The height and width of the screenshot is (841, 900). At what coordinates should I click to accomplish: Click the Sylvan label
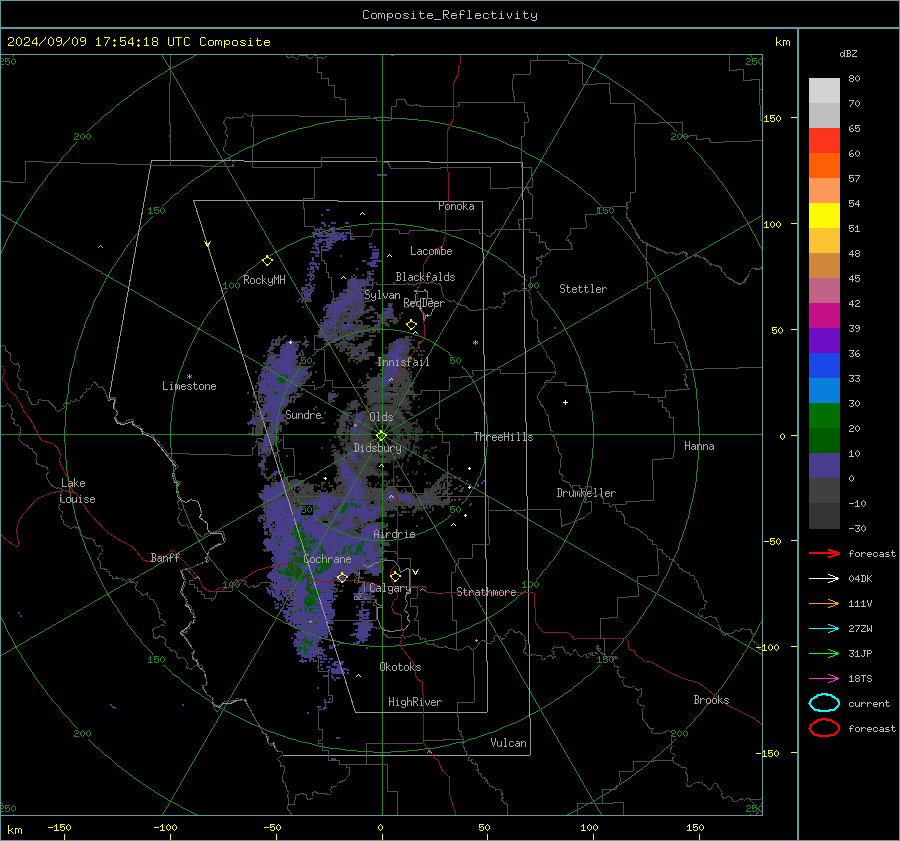point(382,295)
